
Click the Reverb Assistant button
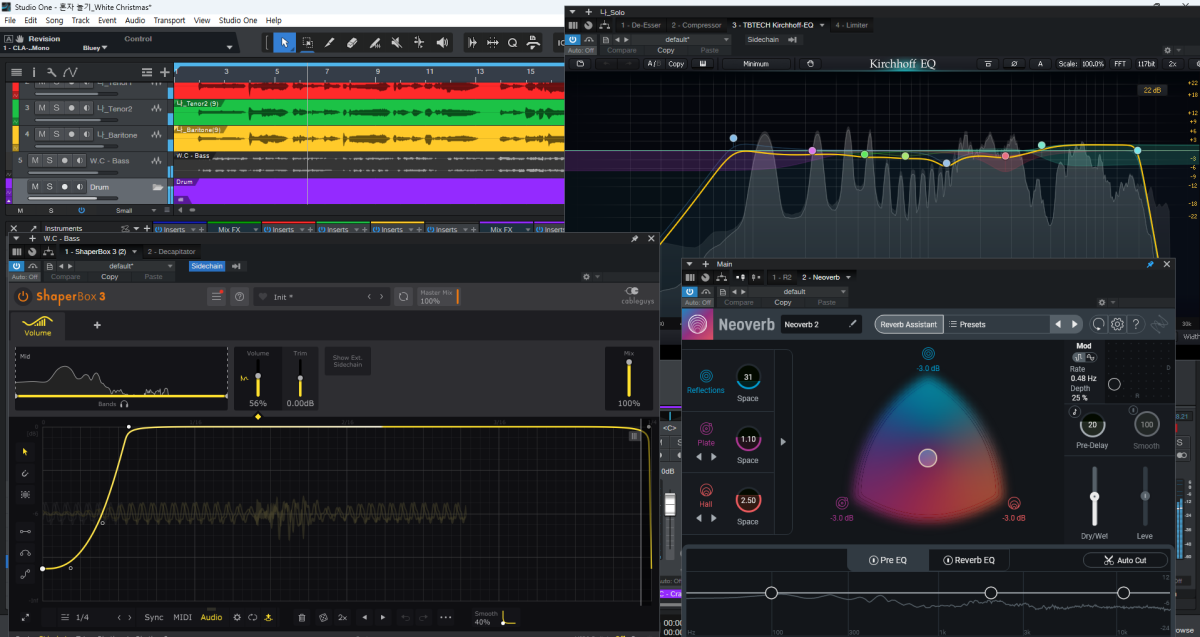tap(907, 324)
